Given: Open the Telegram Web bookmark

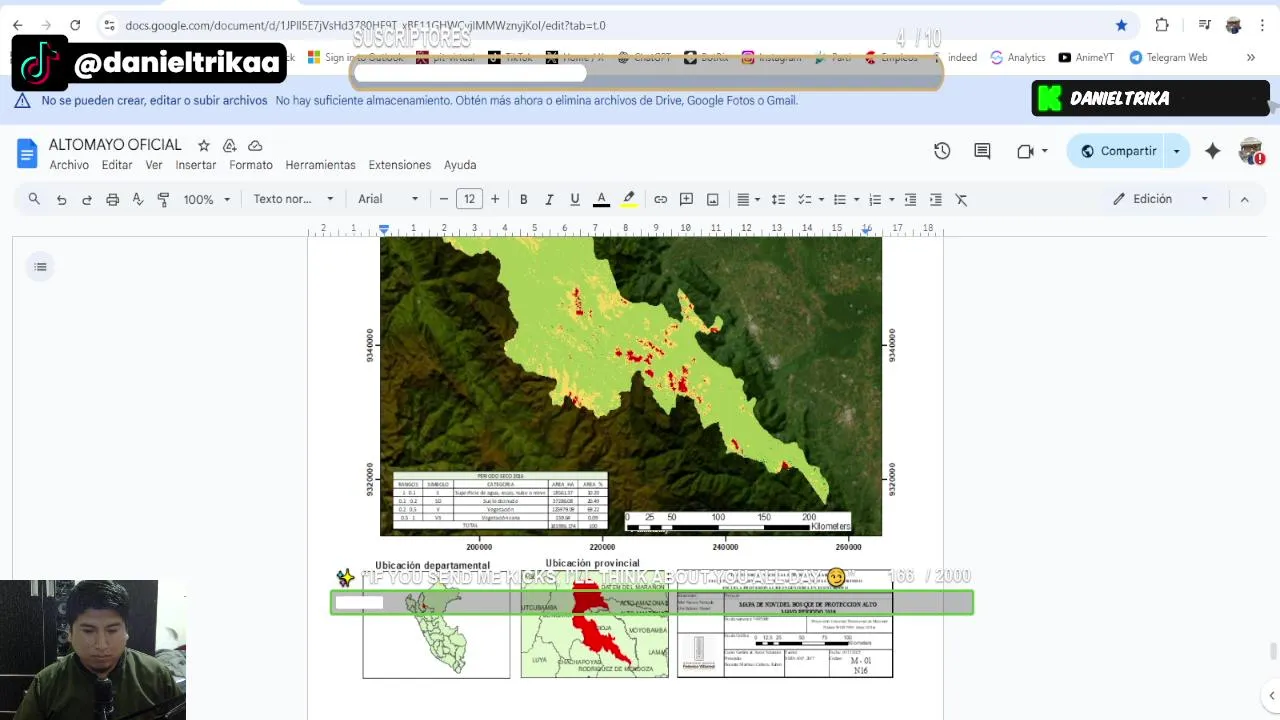Looking at the screenshot, I should (x=1168, y=57).
